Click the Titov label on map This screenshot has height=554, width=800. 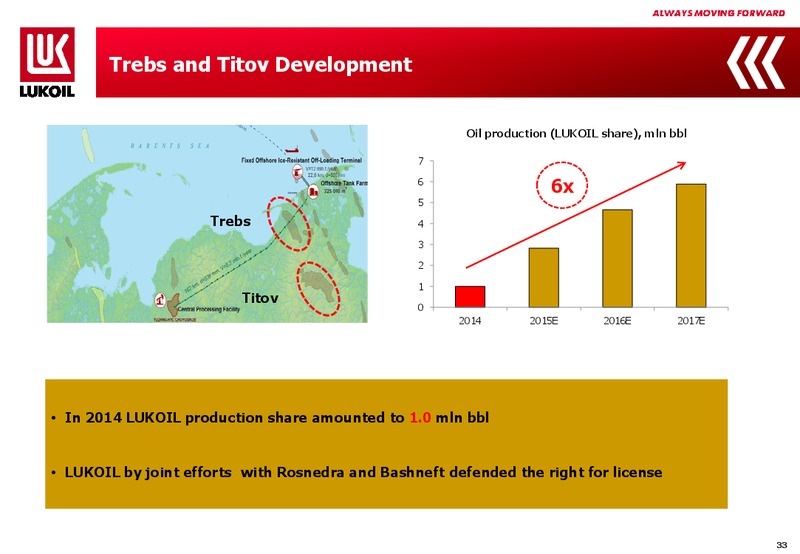pyautogui.click(x=260, y=298)
